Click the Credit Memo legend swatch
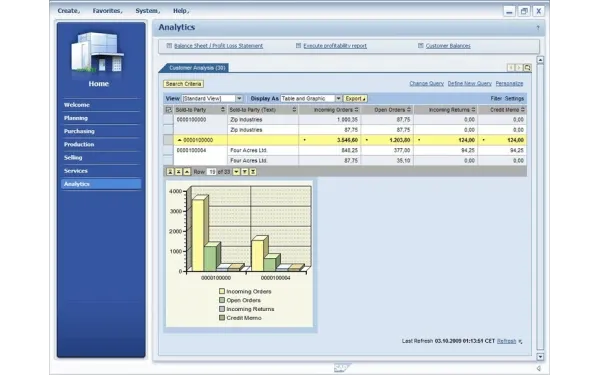This screenshot has width=600, height=375. click(222, 318)
